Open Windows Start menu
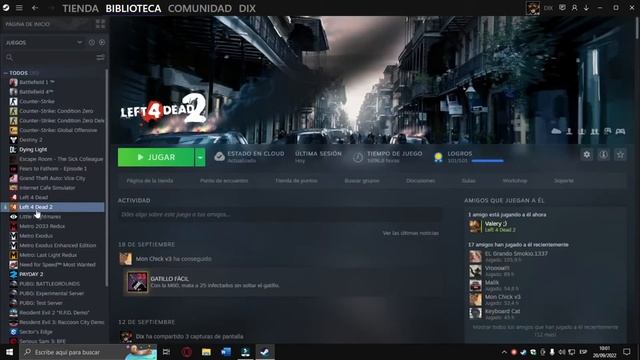 tap(9, 352)
